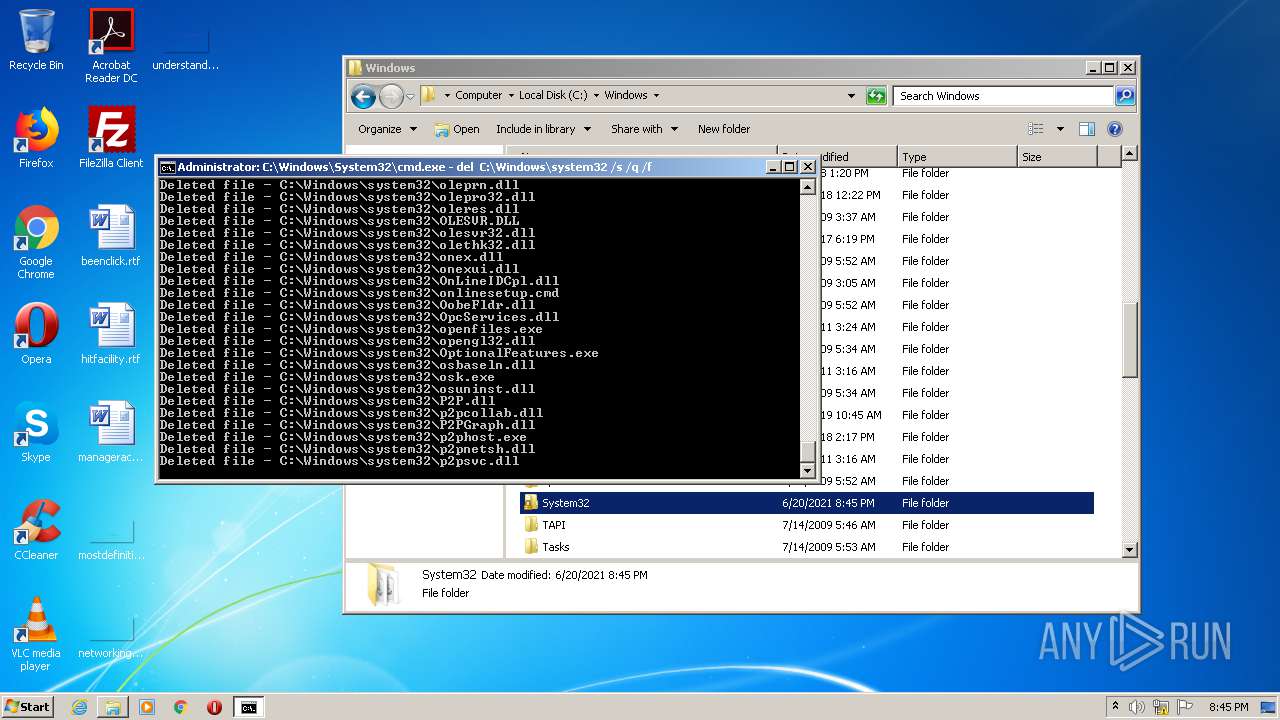Launch Acrobat Reader DC shortcut
Image resolution: width=1280 pixels, height=720 pixels.
(x=111, y=46)
